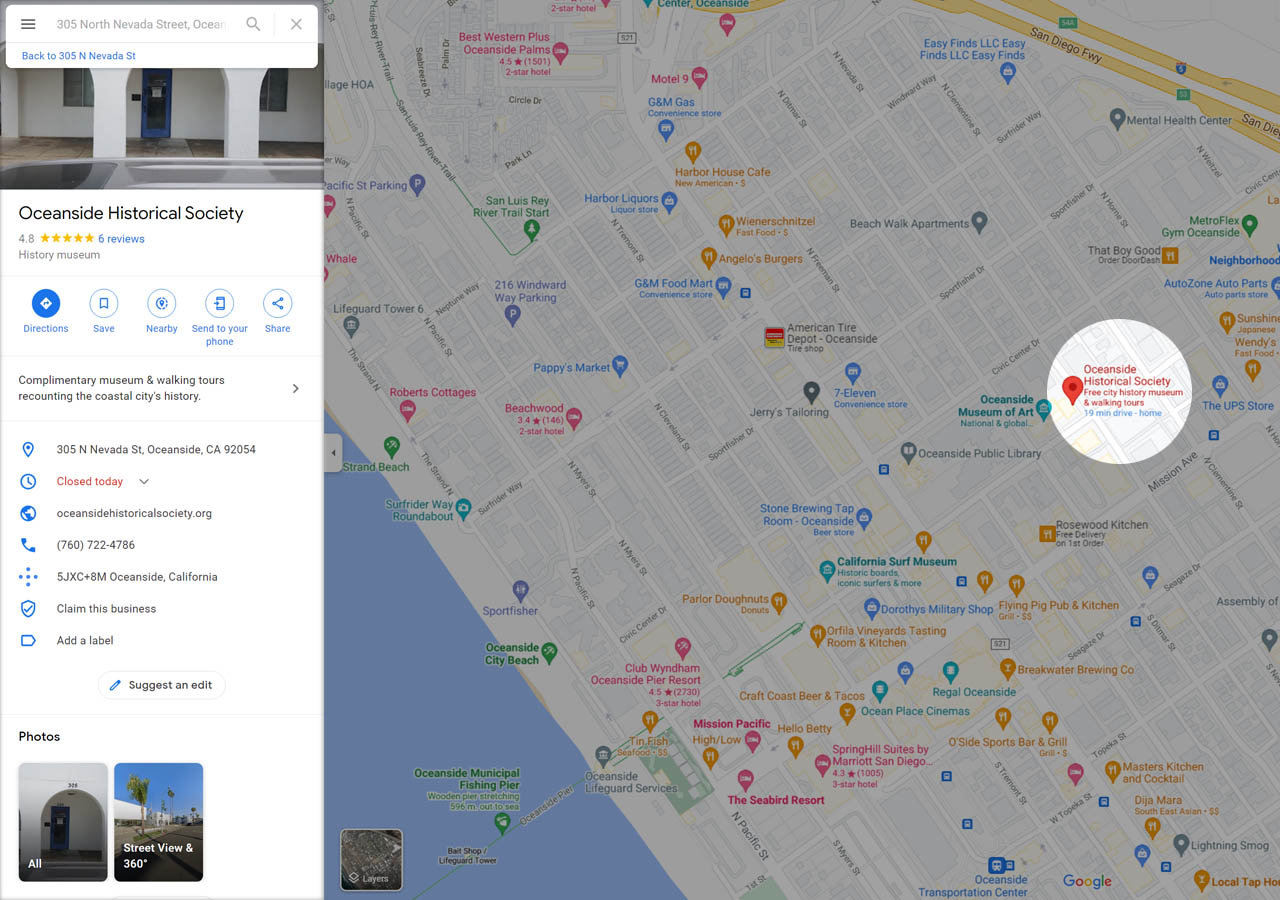Viewport: 1280px width, 900px height.
Task: Select American Tire Depot marker
Action: click(774, 337)
